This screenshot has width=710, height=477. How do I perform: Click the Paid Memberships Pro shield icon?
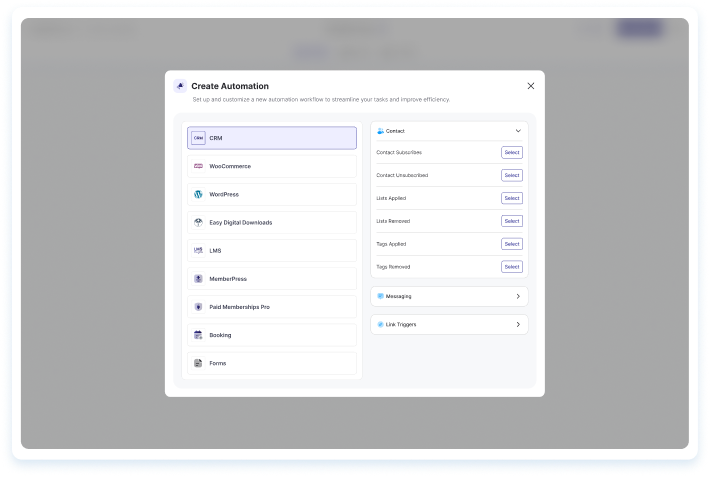pos(198,307)
